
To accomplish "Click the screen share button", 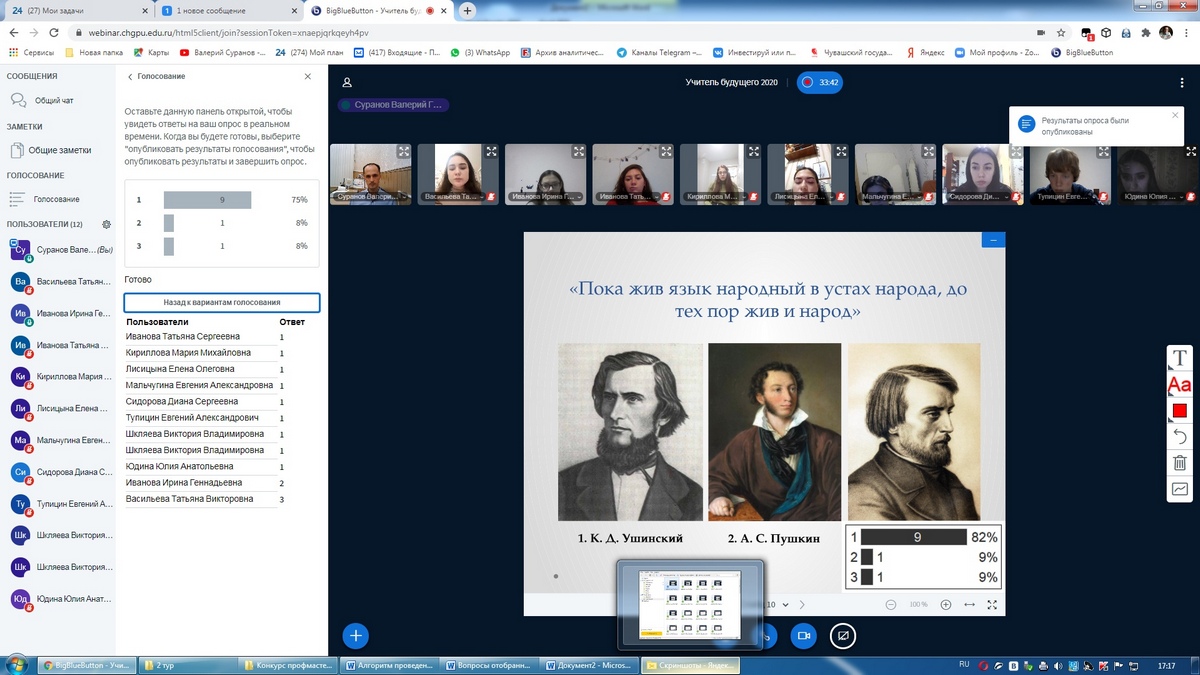I will (843, 635).
